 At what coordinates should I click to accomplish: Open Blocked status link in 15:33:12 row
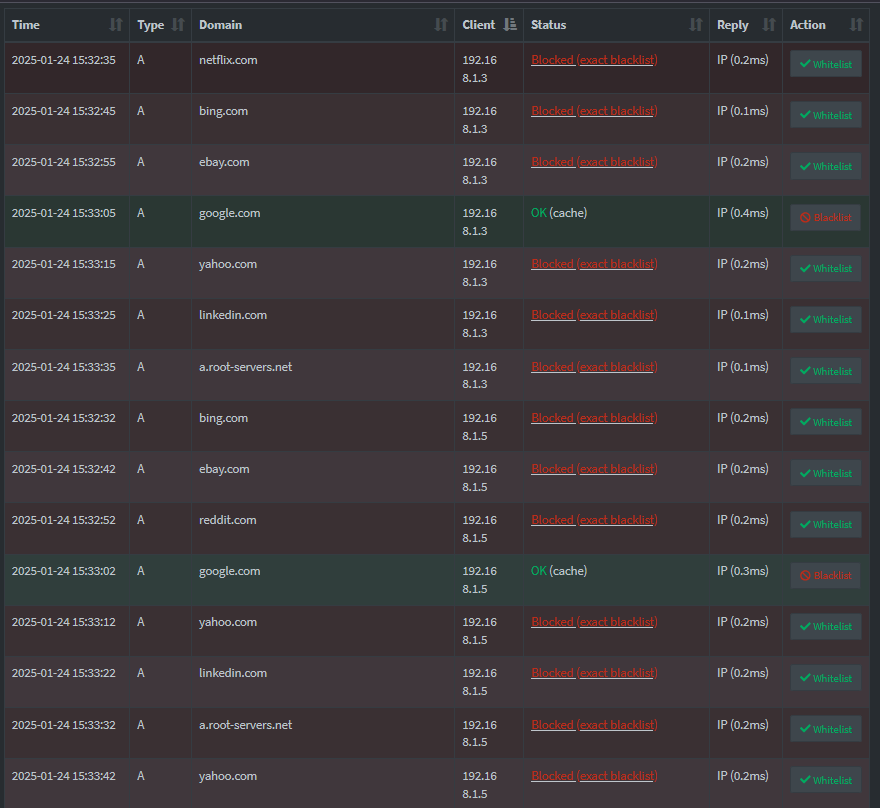594,622
